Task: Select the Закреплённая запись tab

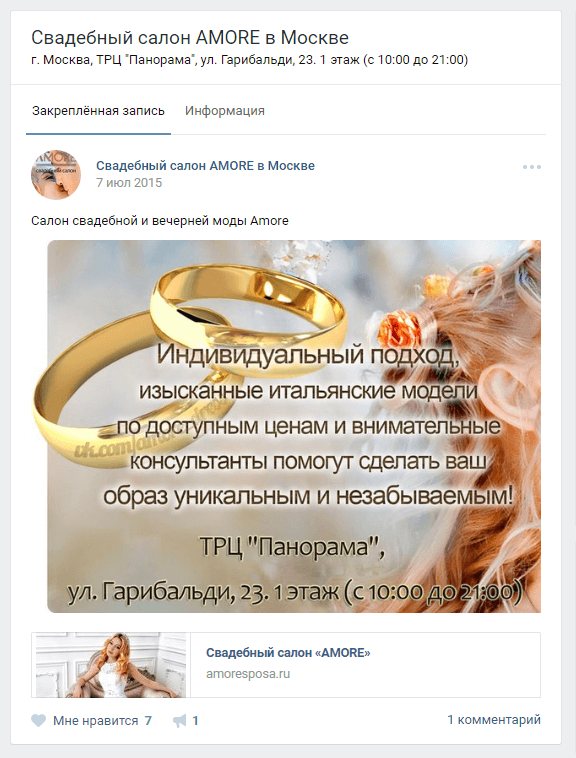Action: point(98,111)
